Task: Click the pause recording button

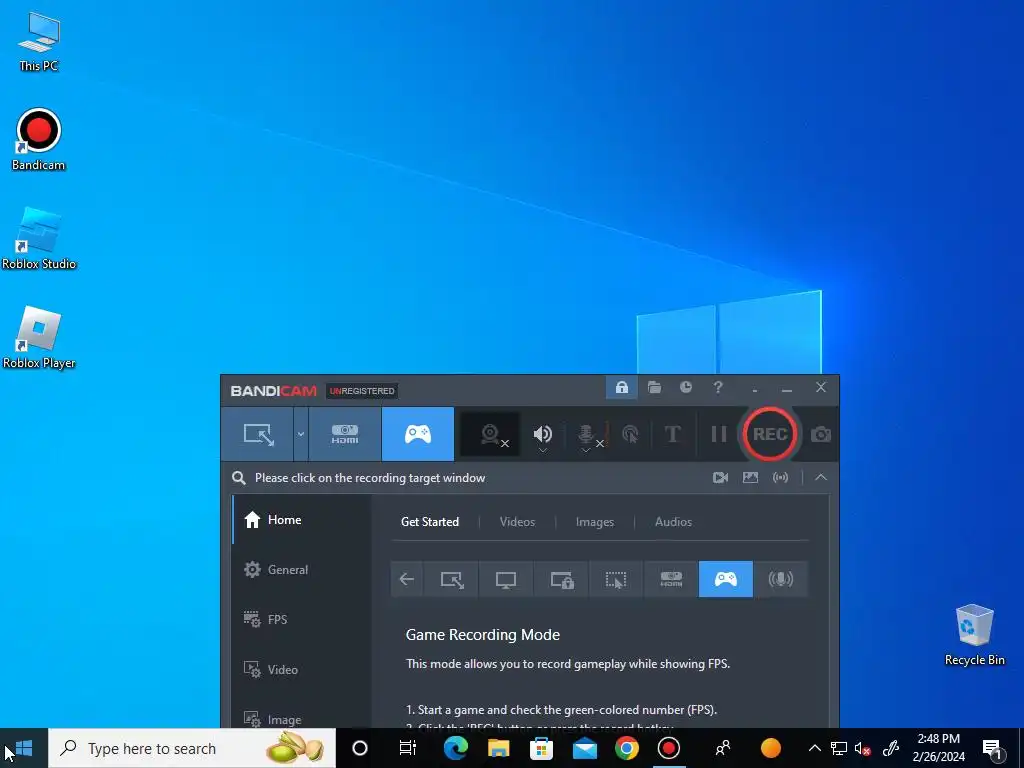Action: tap(718, 434)
